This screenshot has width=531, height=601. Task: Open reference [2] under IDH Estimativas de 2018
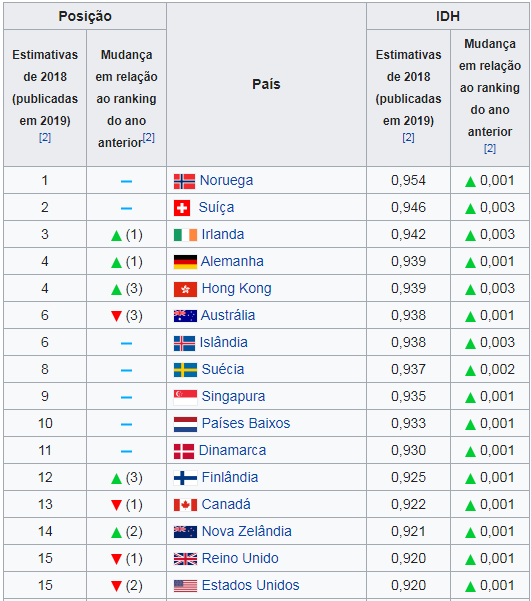[408, 137]
